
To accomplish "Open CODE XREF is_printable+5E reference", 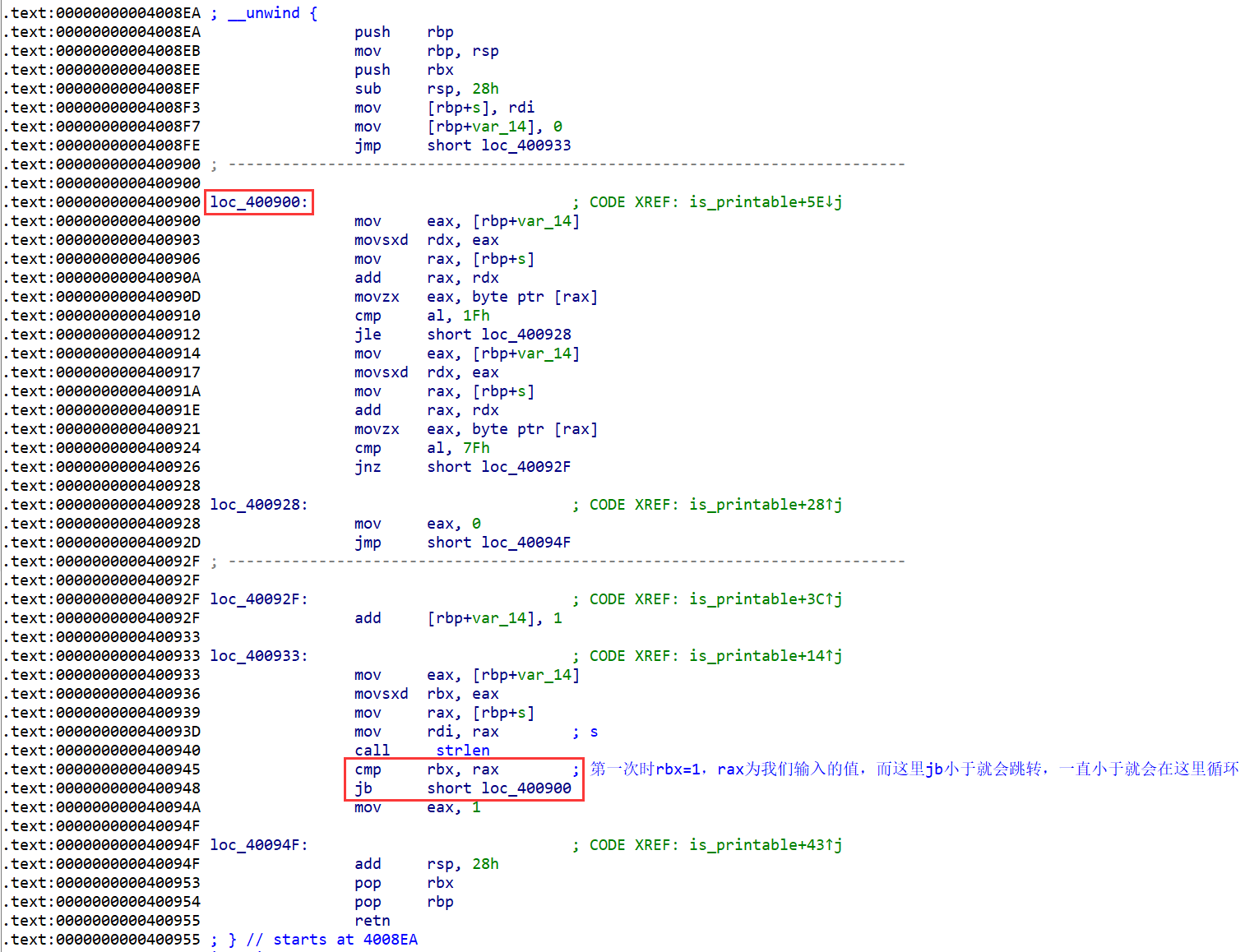I will (765, 202).
